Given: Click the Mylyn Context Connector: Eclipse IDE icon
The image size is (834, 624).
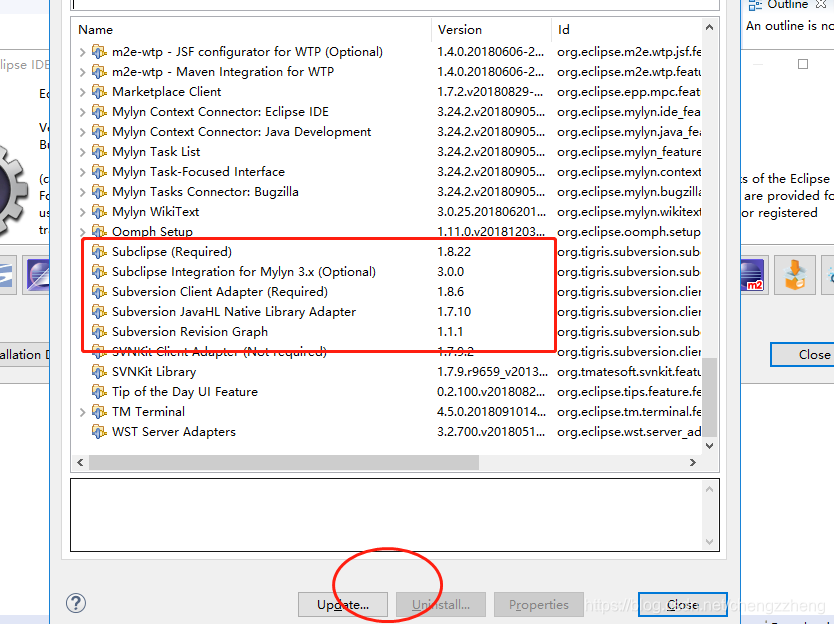Looking at the screenshot, I should 98,112.
